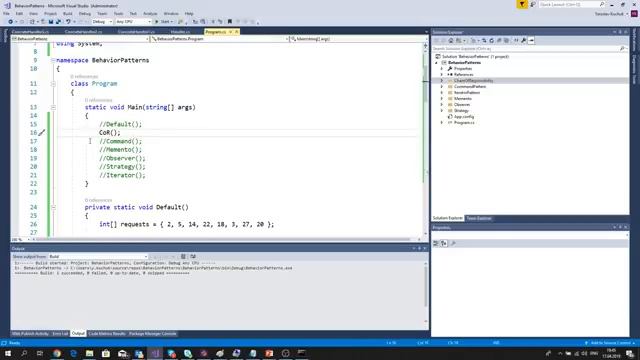Open the Any CPU platform dropdown

133,22
